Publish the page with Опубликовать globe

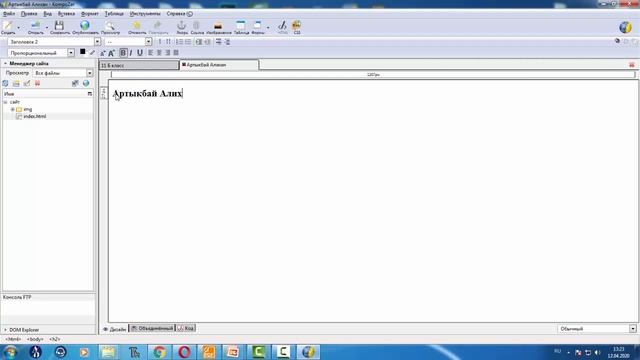pos(85,27)
